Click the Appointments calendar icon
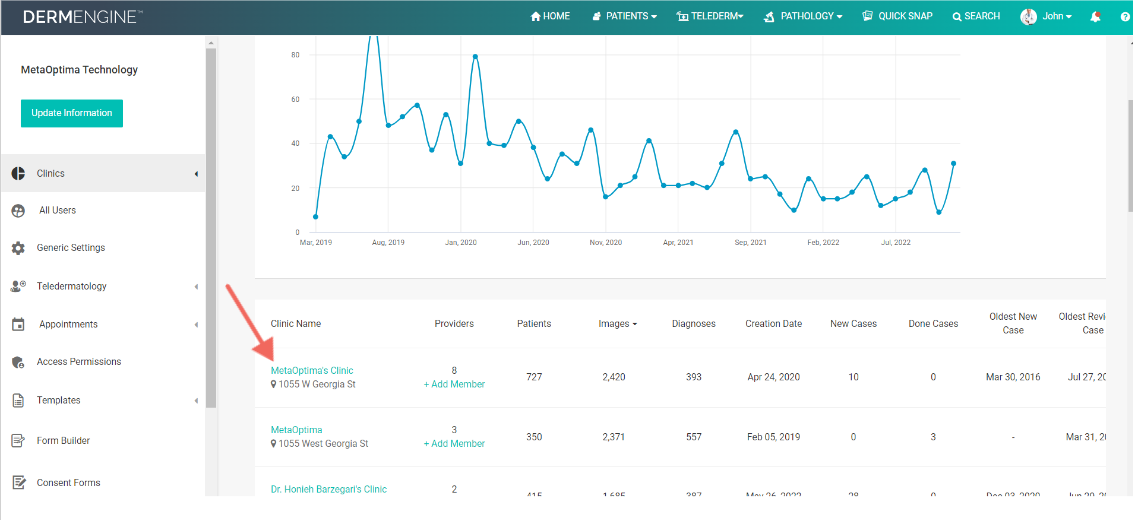The image size is (1133, 520). point(18,325)
